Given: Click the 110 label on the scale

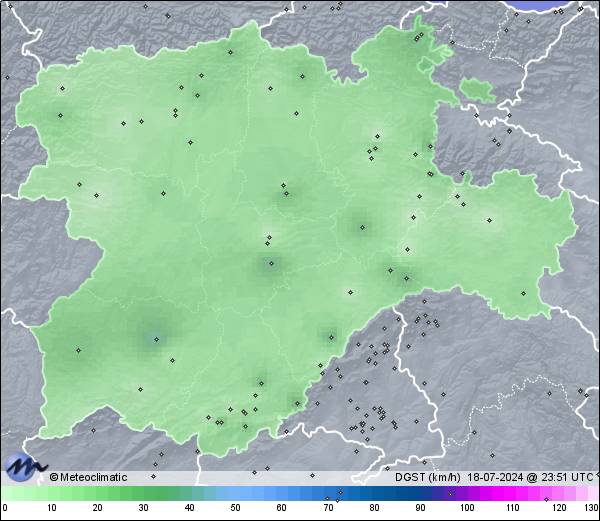Looking at the screenshot, I should click(x=513, y=508).
